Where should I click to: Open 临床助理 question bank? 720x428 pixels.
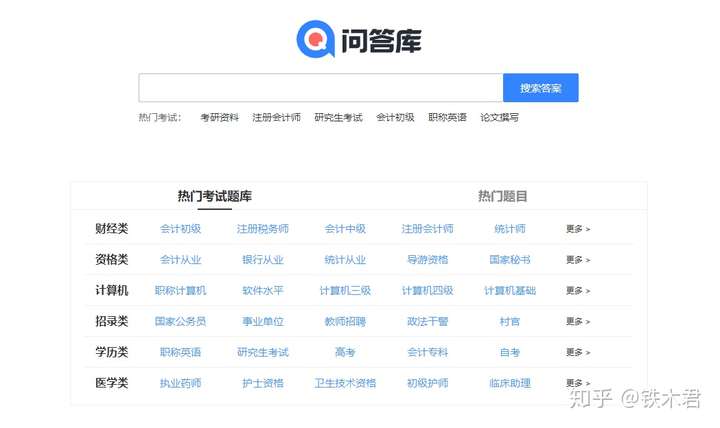tap(510, 383)
